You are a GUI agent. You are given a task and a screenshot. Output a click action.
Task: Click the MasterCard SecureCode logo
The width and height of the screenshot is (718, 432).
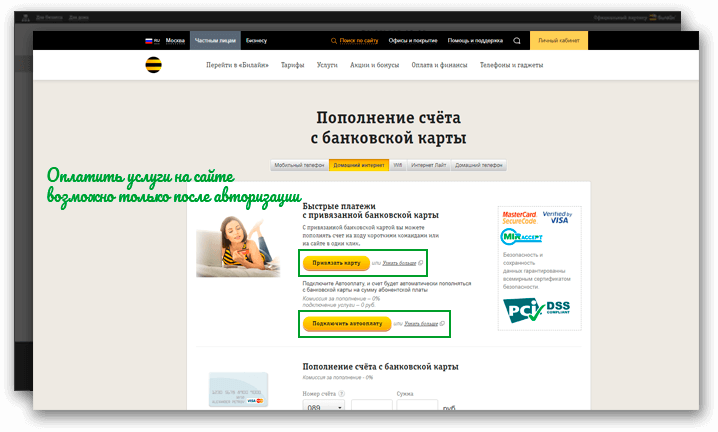point(519,217)
